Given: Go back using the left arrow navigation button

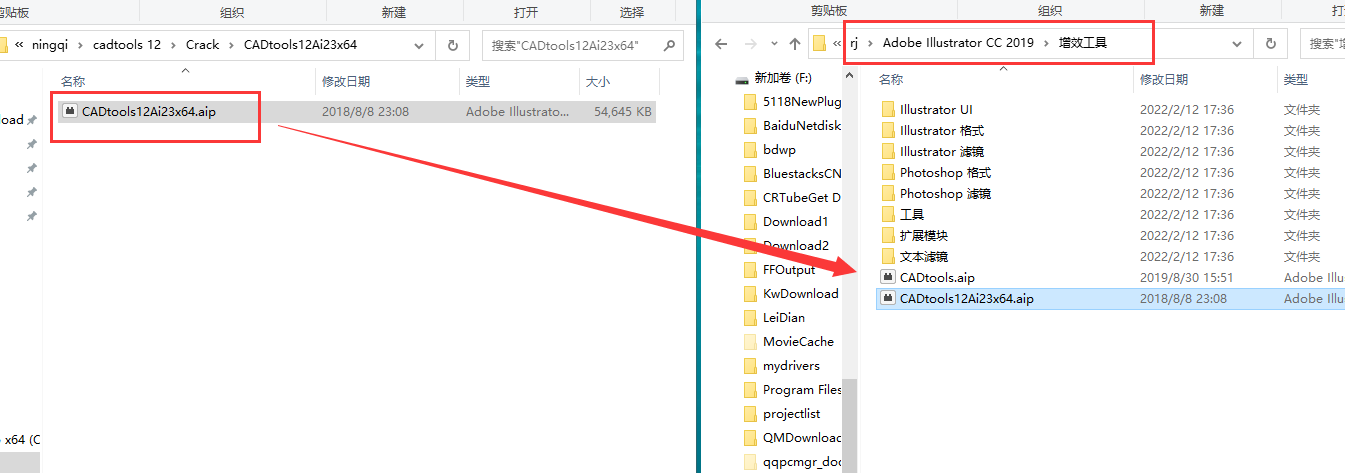Looking at the screenshot, I should 722,44.
